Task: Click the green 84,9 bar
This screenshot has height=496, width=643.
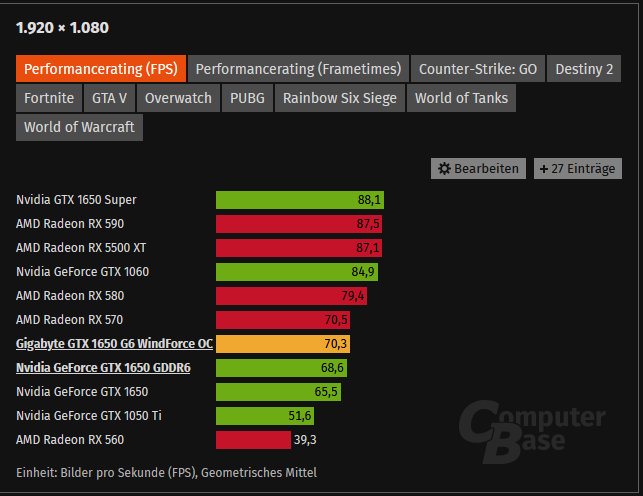Action: (x=297, y=272)
